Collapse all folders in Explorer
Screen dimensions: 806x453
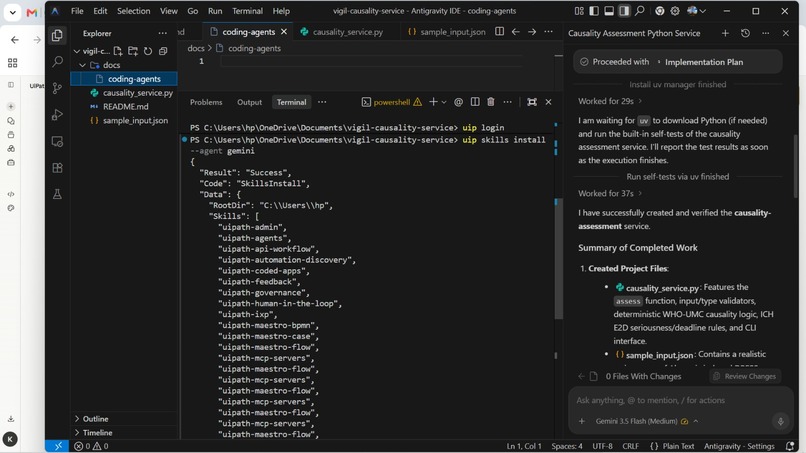[163, 51]
